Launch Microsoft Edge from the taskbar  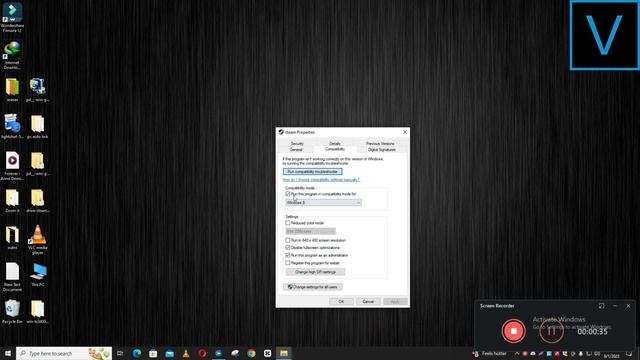pos(137,353)
